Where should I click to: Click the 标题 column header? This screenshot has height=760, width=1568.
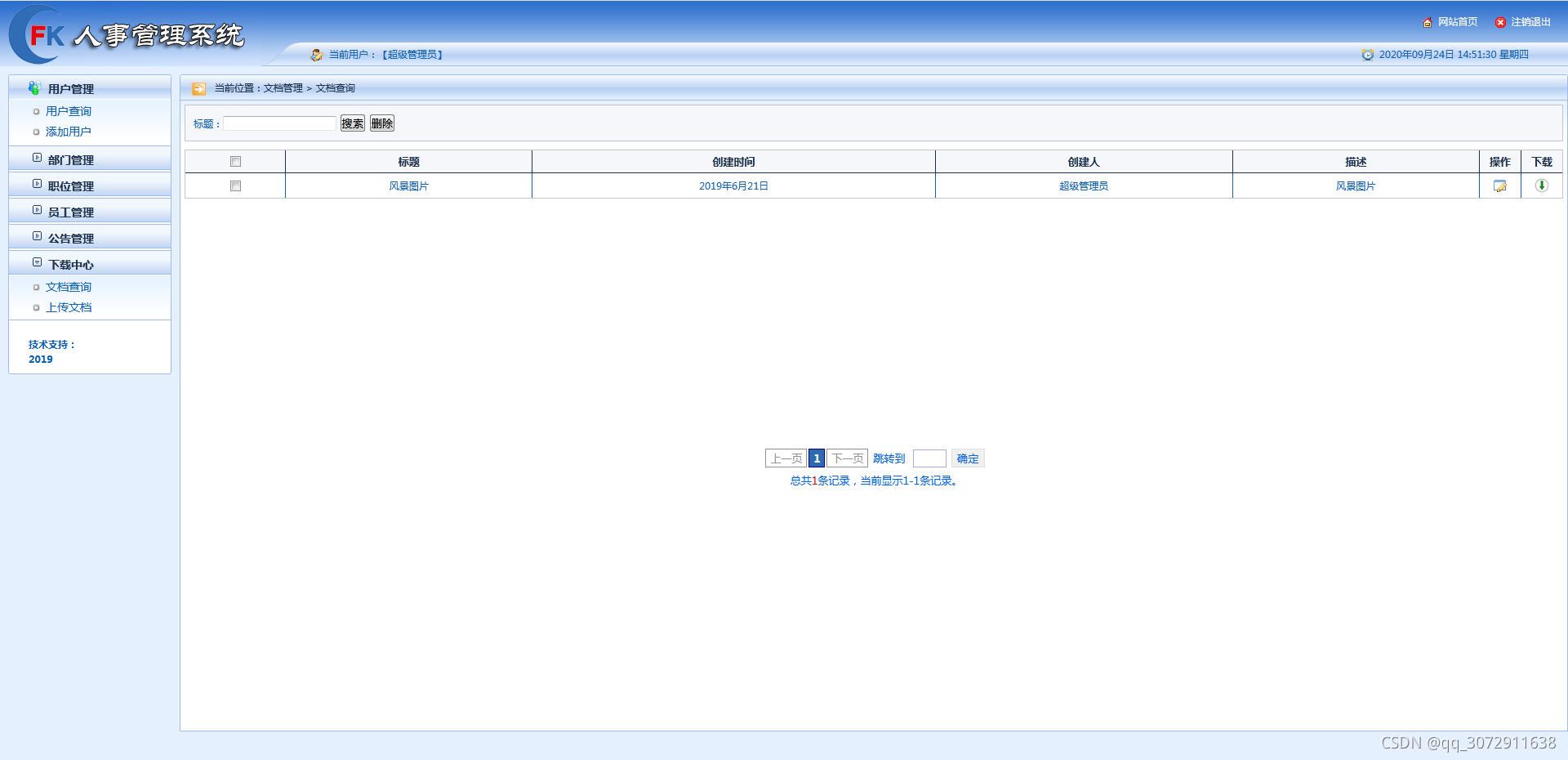[408, 162]
